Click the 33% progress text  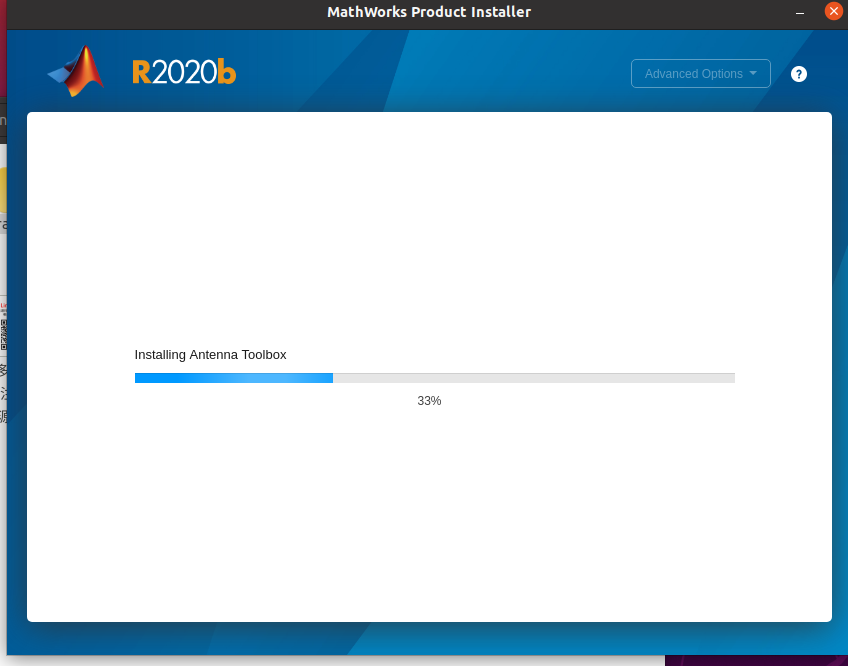click(x=429, y=401)
